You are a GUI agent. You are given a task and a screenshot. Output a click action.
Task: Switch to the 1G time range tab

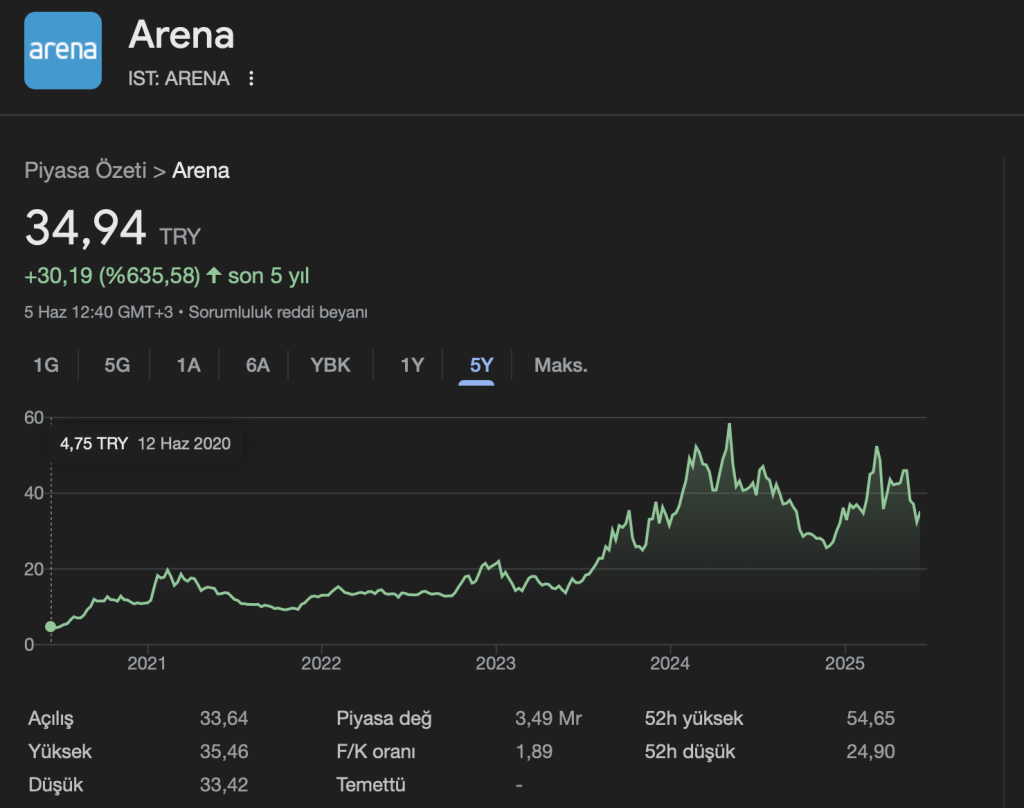click(46, 365)
